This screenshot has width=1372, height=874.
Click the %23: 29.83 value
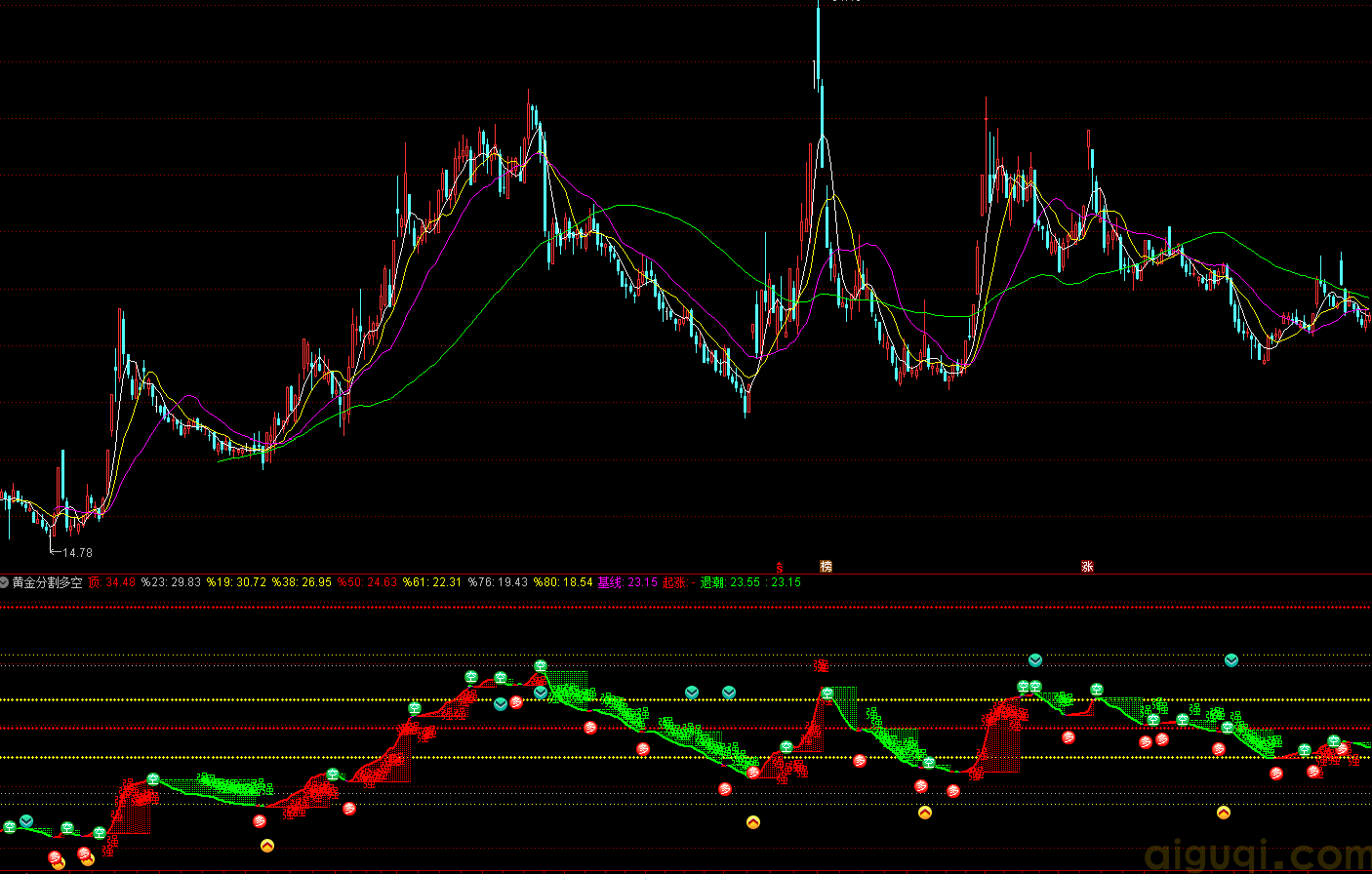(x=171, y=582)
